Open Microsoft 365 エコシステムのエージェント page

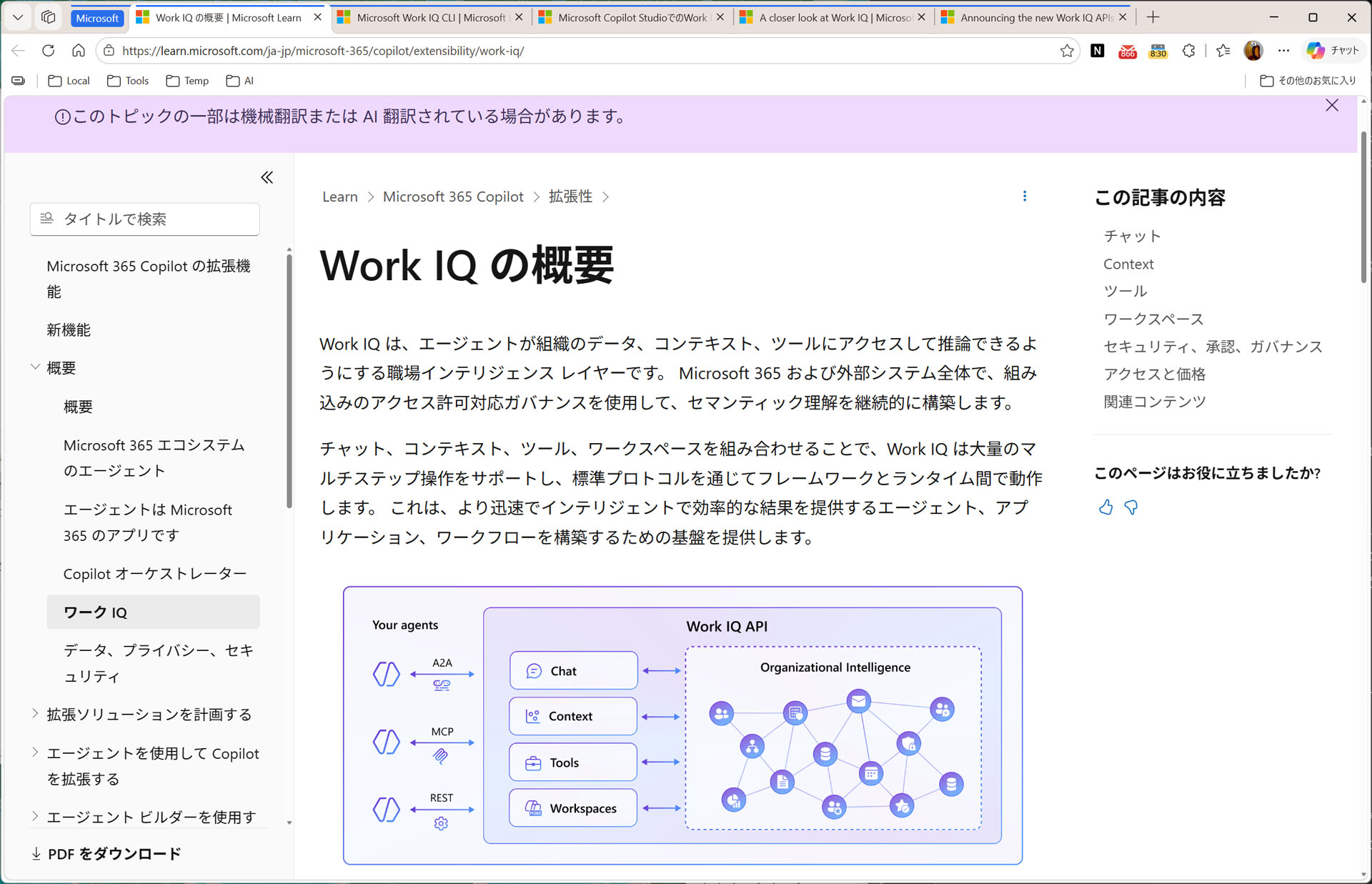[x=154, y=458]
